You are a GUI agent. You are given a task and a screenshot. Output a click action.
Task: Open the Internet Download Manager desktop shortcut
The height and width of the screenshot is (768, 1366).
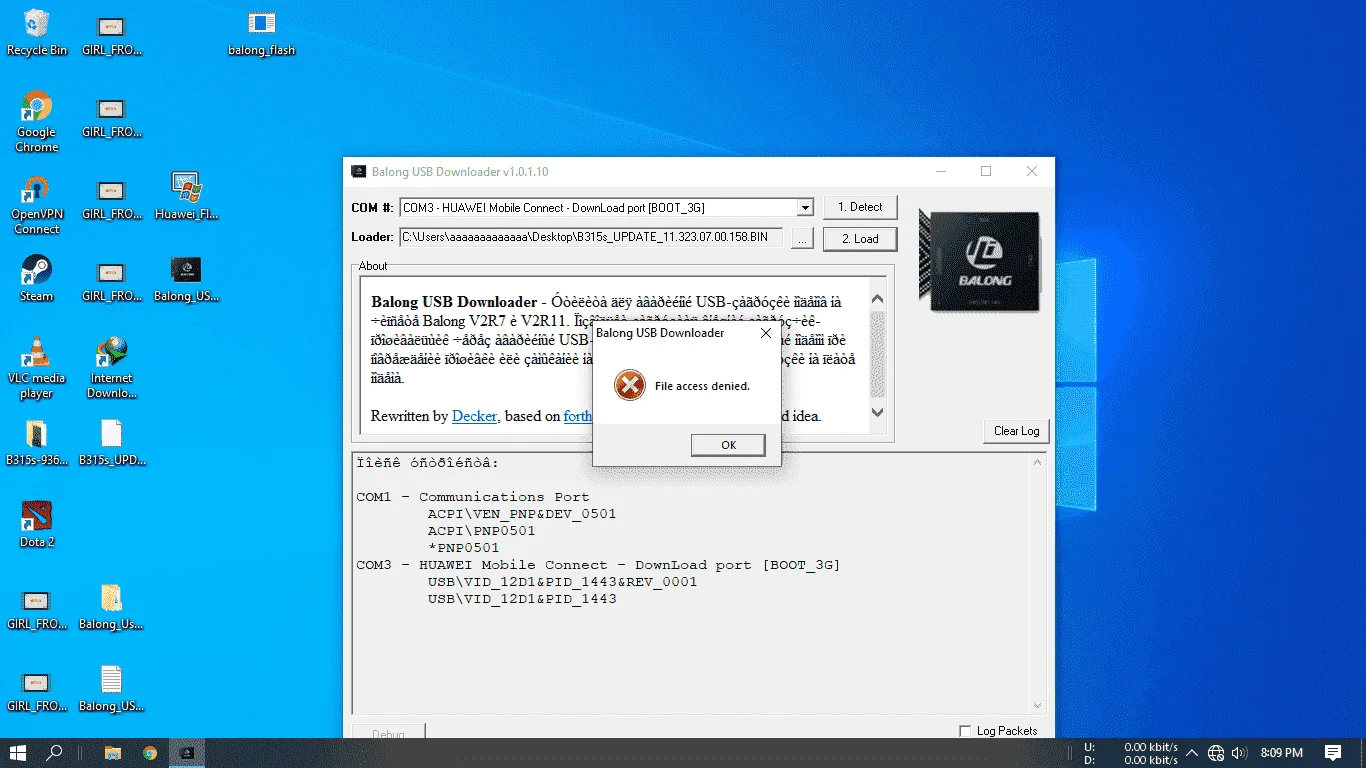111,368
